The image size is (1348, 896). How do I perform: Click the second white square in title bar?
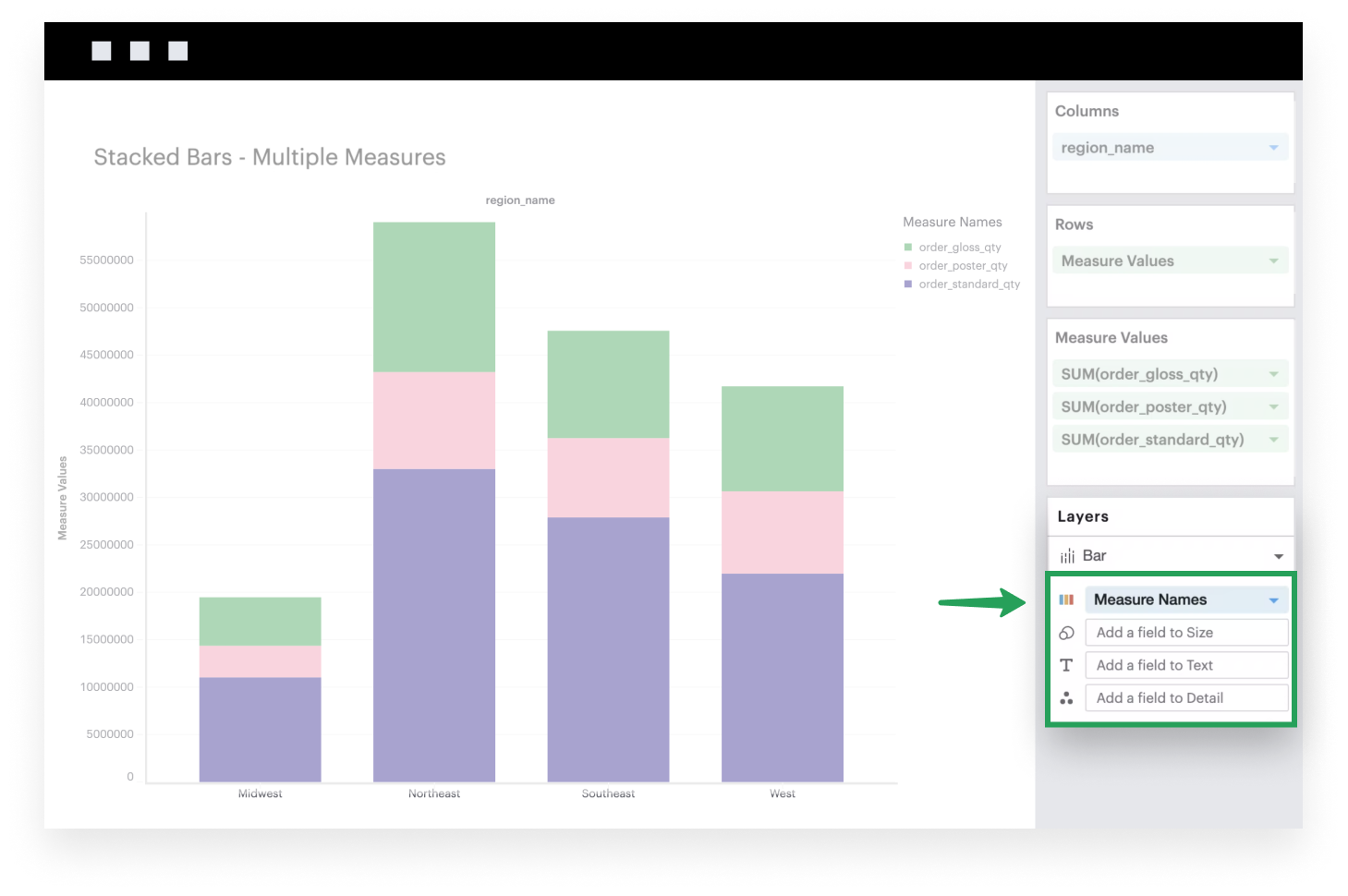pyautogui.click(x=140, y=51)
